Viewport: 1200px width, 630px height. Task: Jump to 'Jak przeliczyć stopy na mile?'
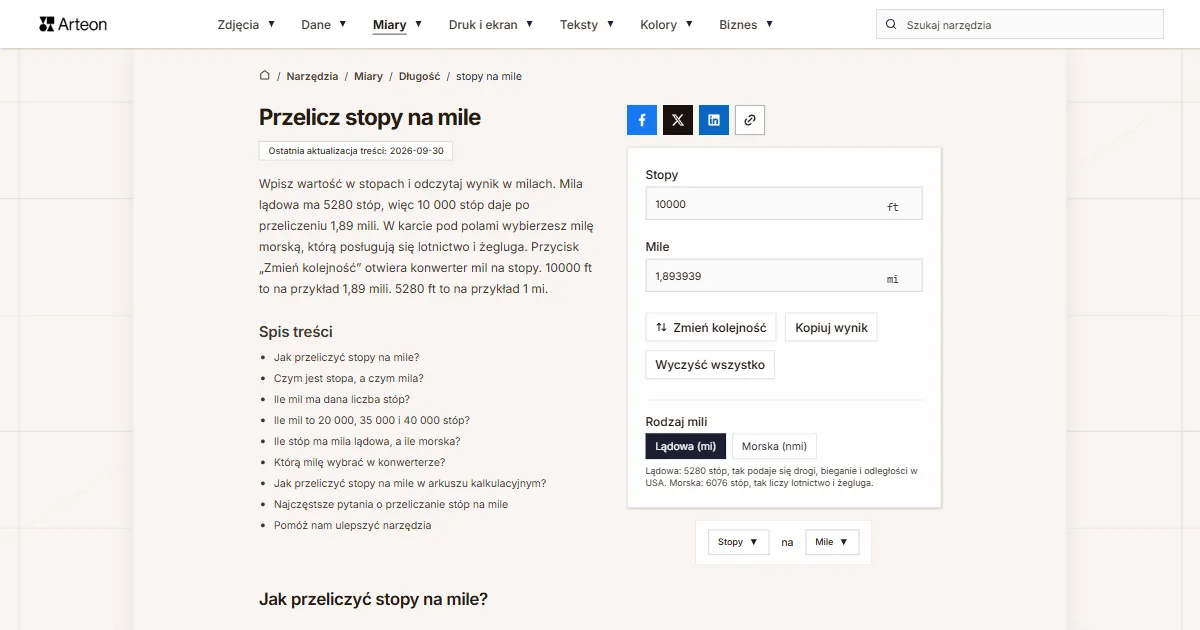pos(346,357)
